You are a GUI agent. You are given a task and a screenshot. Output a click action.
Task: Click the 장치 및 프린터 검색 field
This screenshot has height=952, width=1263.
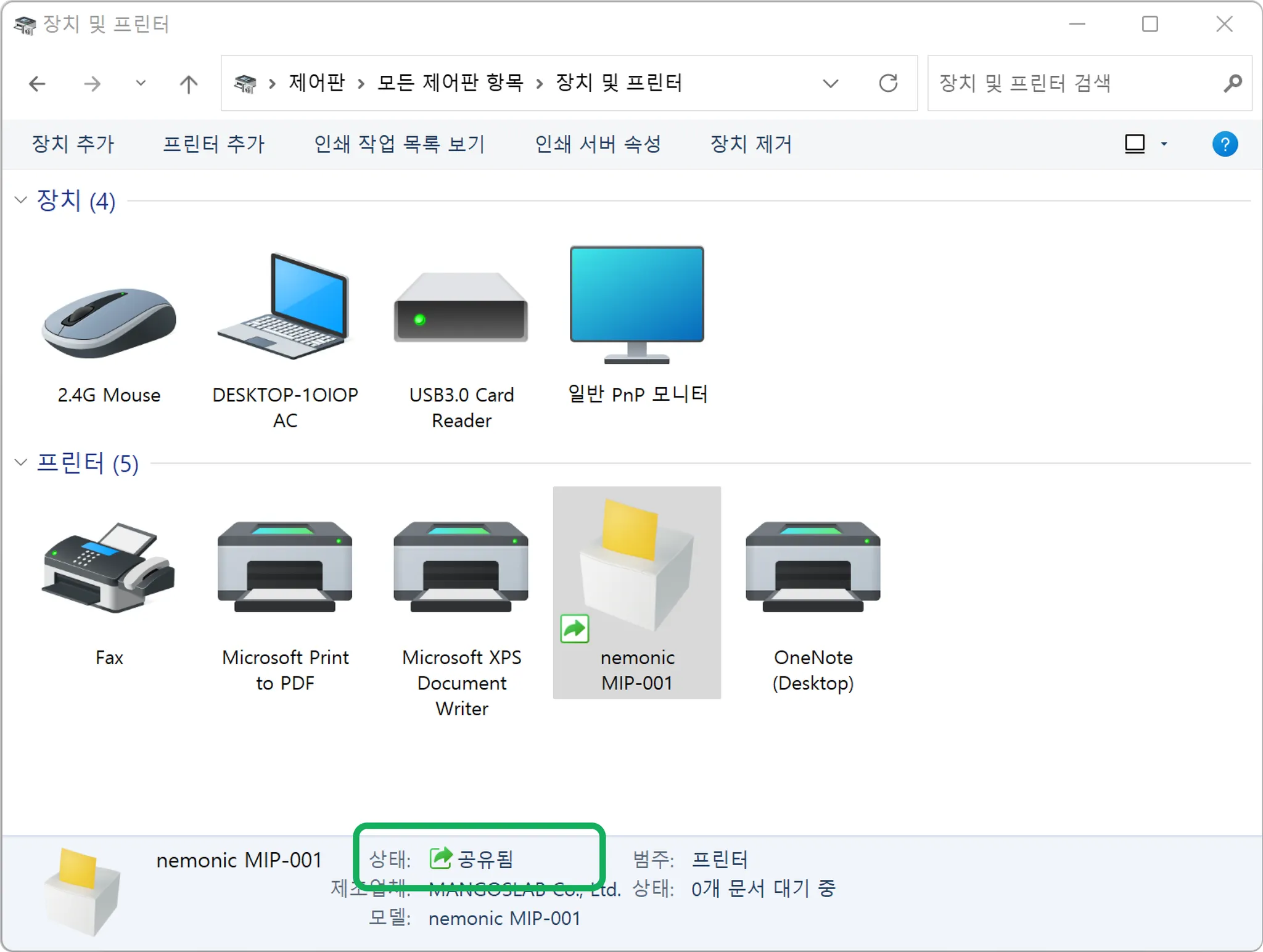click(1073, 83)
